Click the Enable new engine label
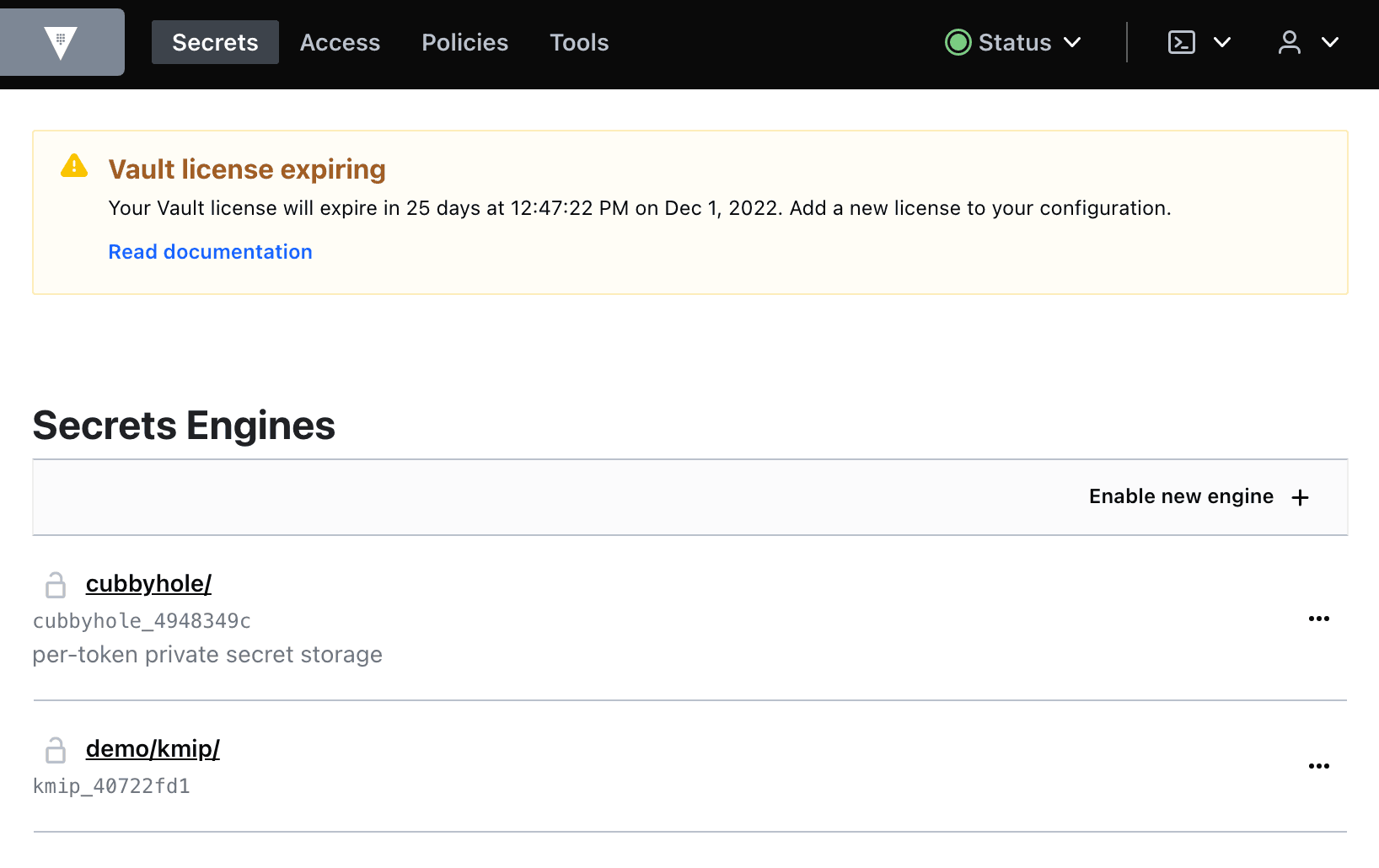1379x868 pixels. (x=1180, y=496)
